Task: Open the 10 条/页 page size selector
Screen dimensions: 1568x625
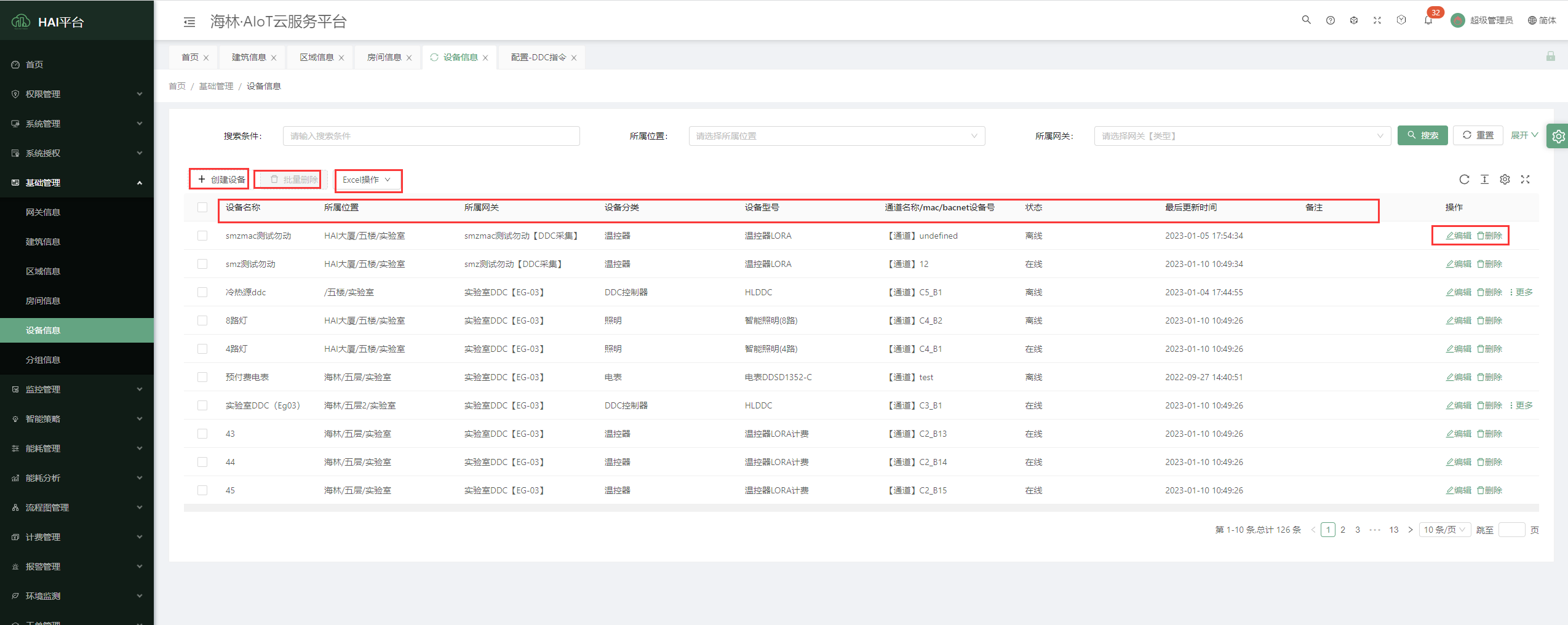Action: click(x=1444, y=530)
